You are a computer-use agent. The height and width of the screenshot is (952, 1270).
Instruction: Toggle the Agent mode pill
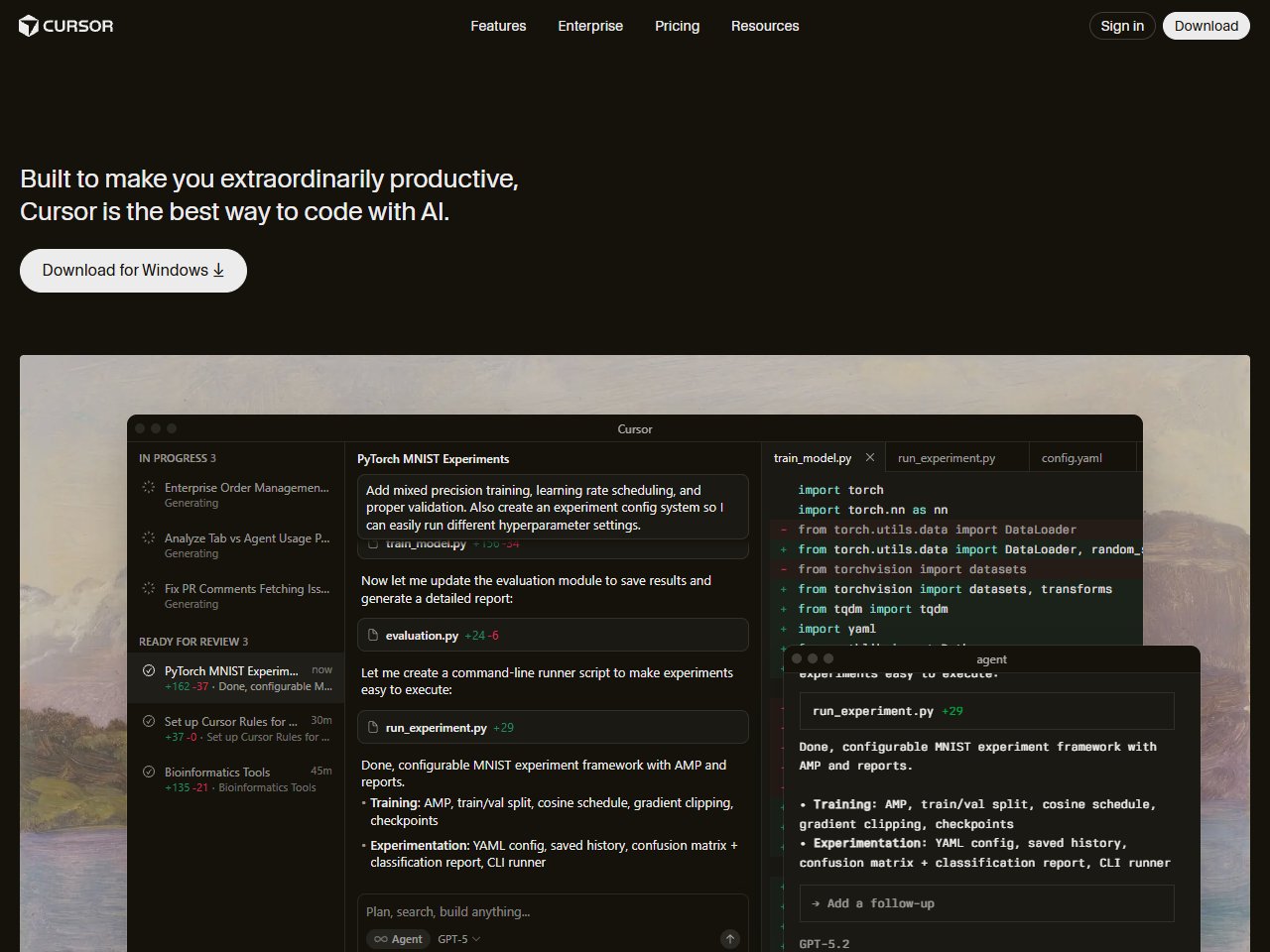click(397, 939)
